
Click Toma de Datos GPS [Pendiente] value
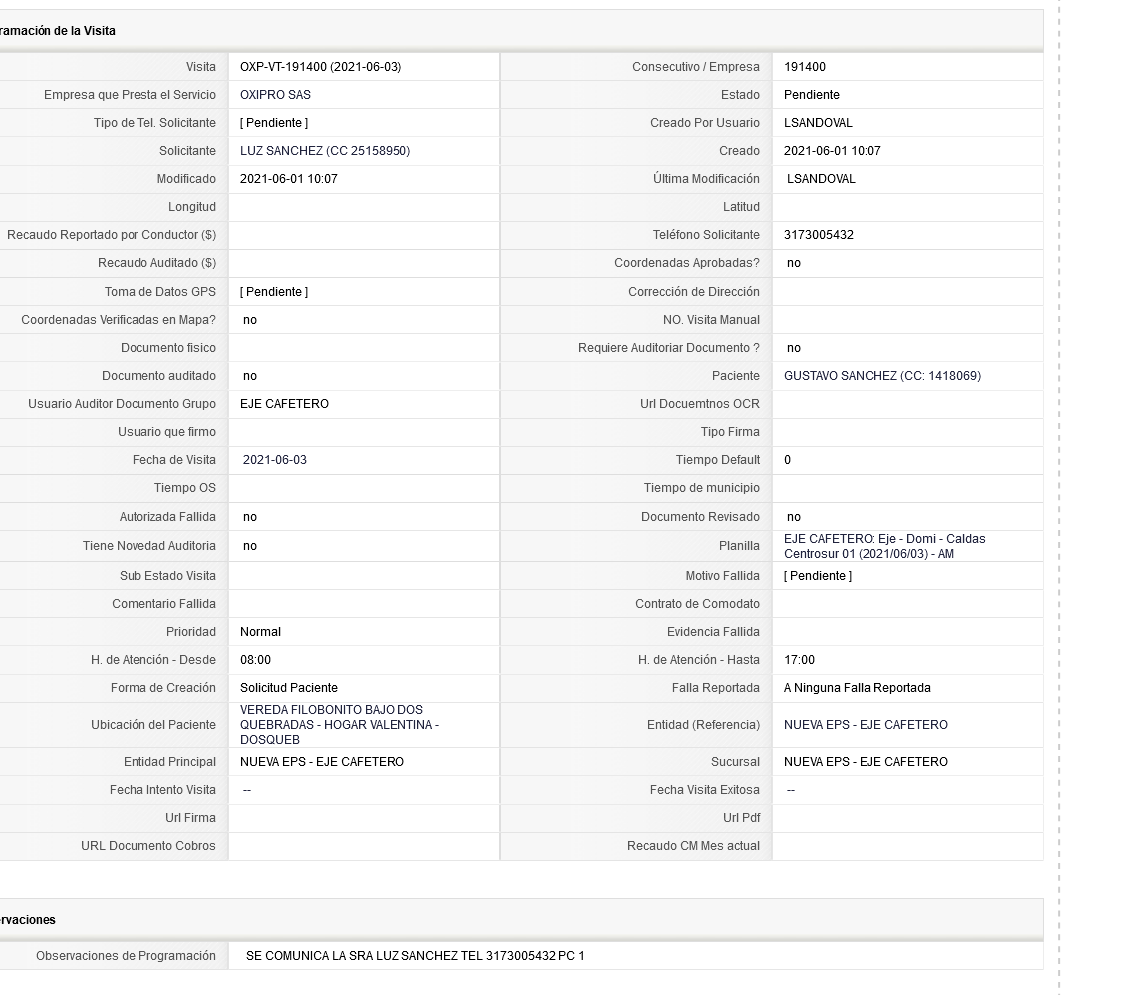274,292
